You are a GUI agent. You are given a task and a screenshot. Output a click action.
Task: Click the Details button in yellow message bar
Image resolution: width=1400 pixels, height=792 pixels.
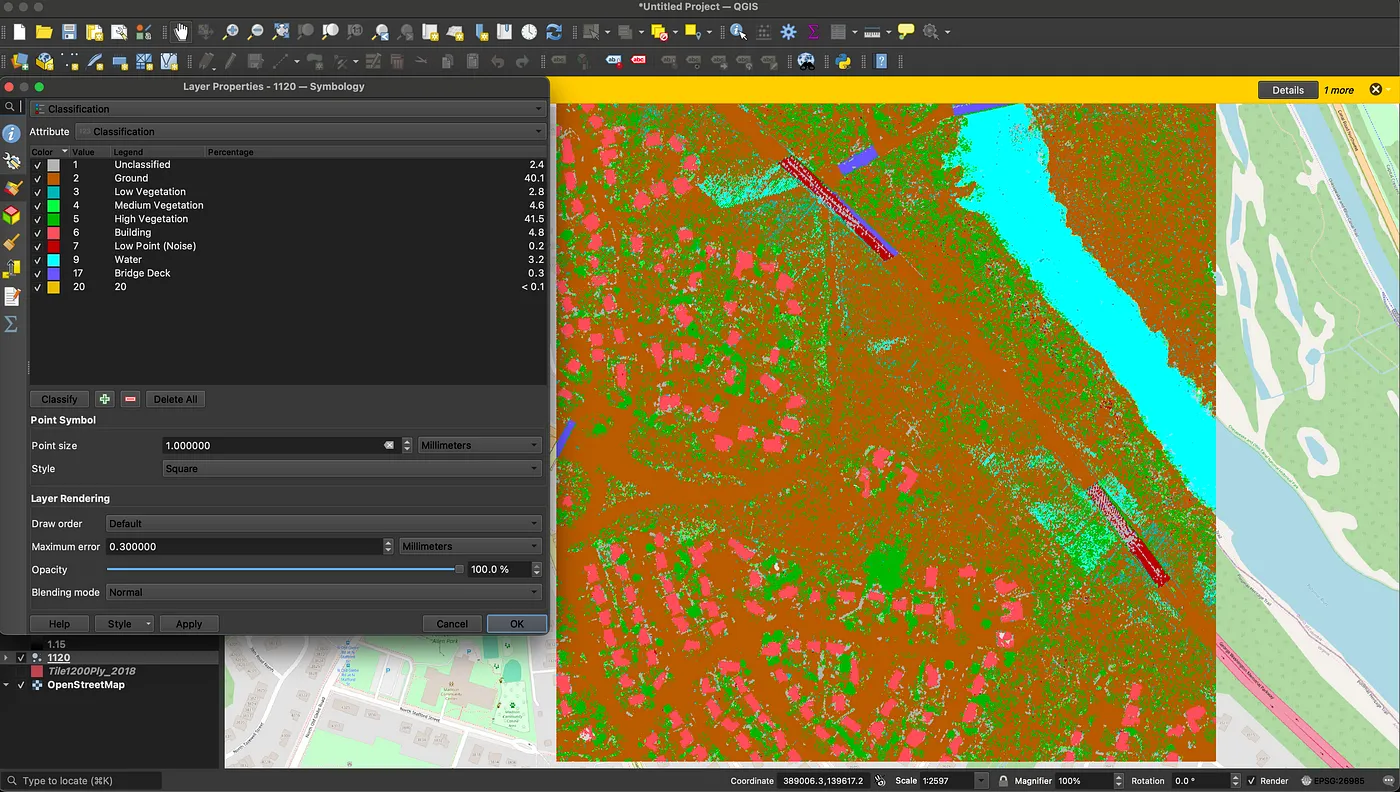(x=1288, y=90)
